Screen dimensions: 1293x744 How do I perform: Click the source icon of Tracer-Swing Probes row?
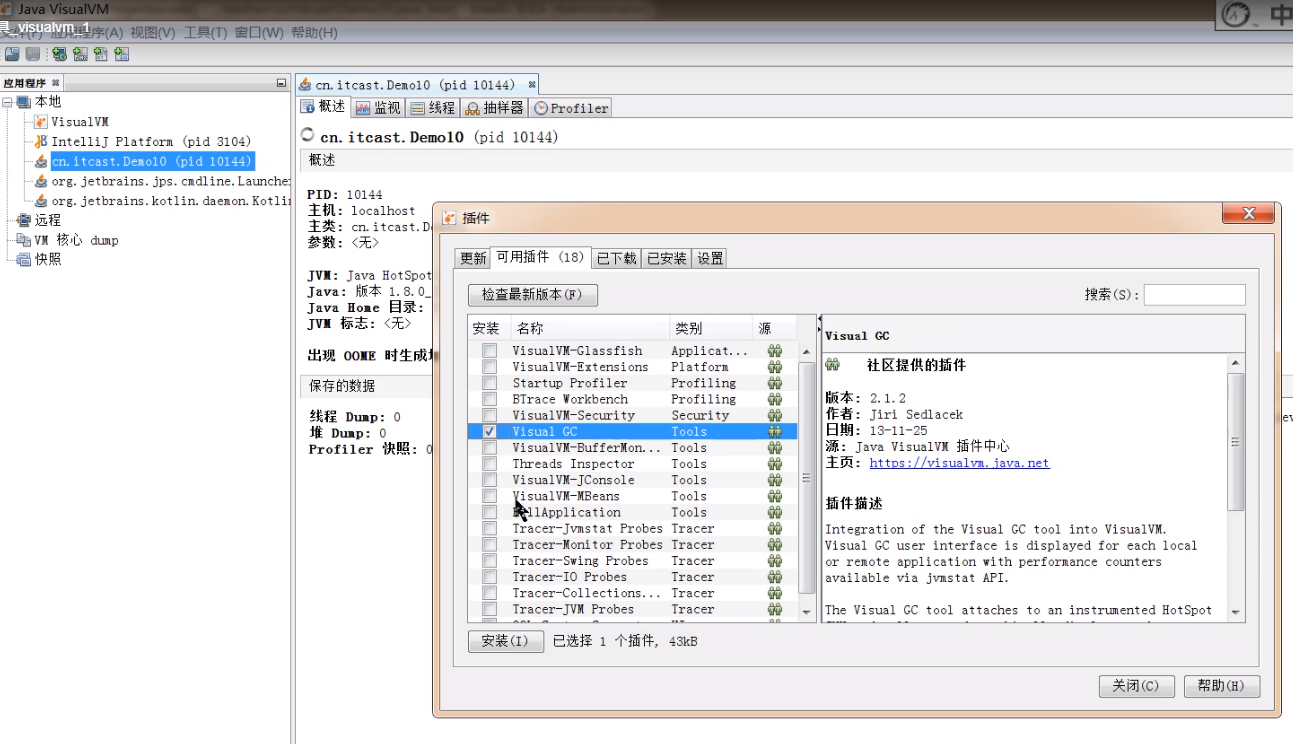pyautogui.click(x=774, y=560)
